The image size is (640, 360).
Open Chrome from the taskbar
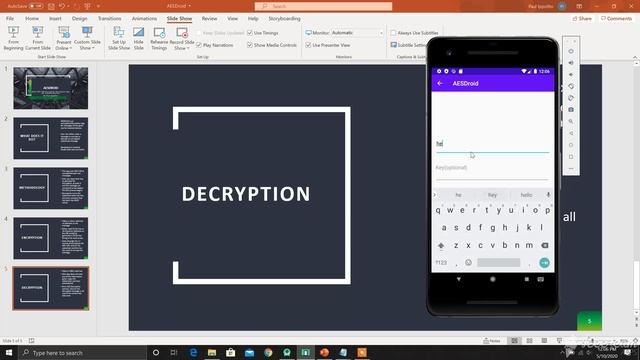[268, 352]
